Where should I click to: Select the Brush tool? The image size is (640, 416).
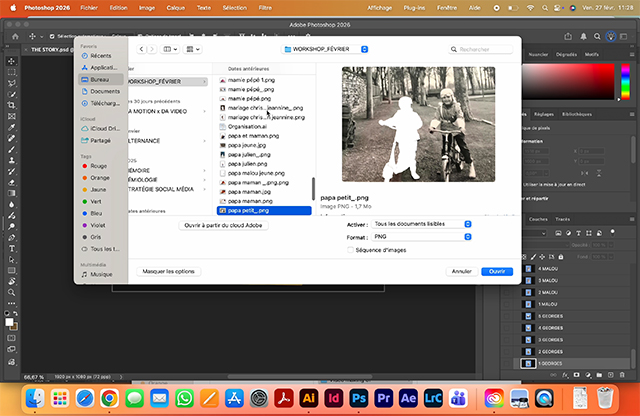[x=11, y=149]
